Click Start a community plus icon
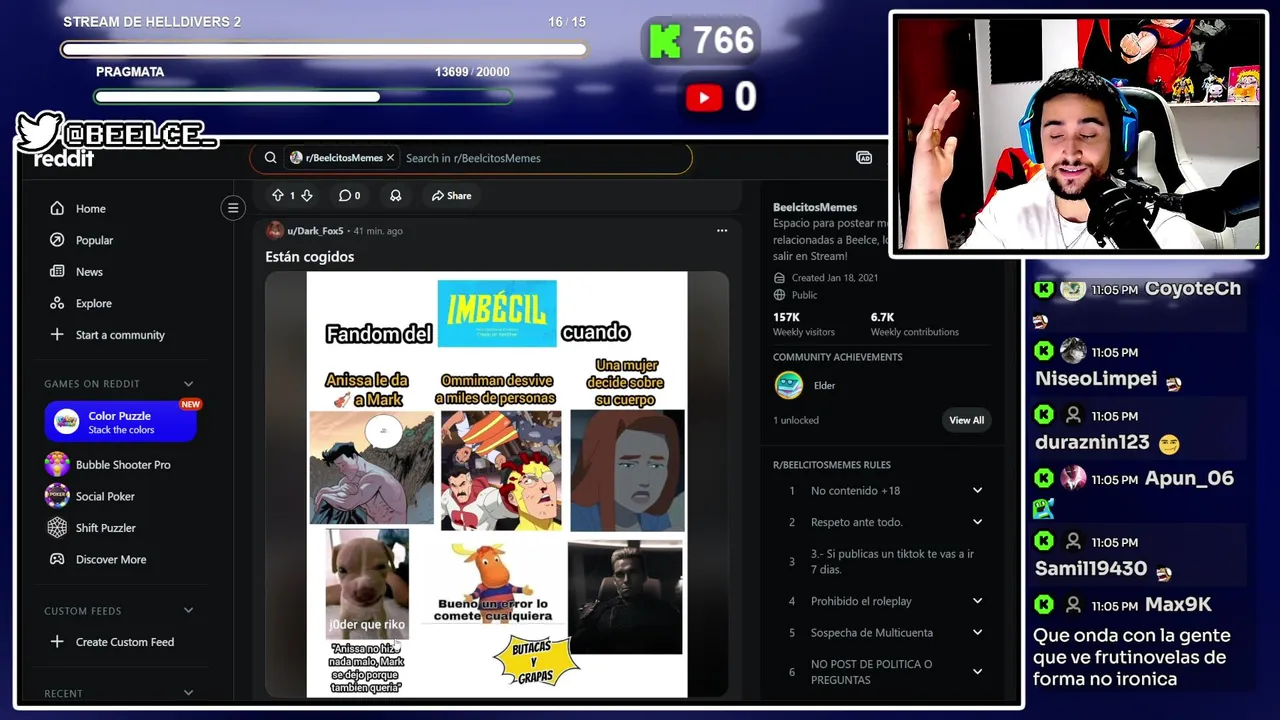 pyautogui.click(x=57, y=335)
